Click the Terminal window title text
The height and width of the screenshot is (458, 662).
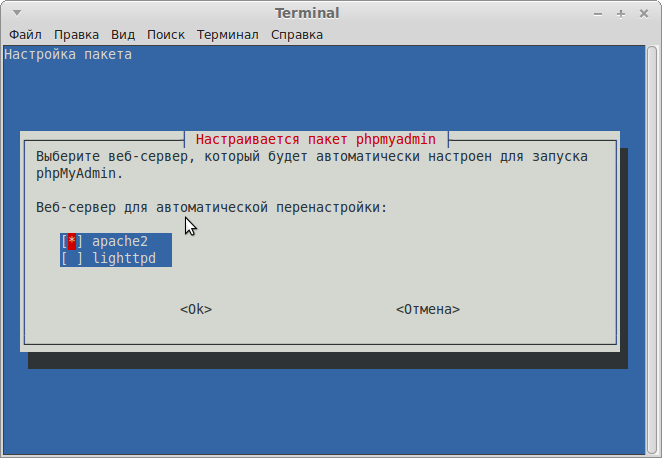307,13
